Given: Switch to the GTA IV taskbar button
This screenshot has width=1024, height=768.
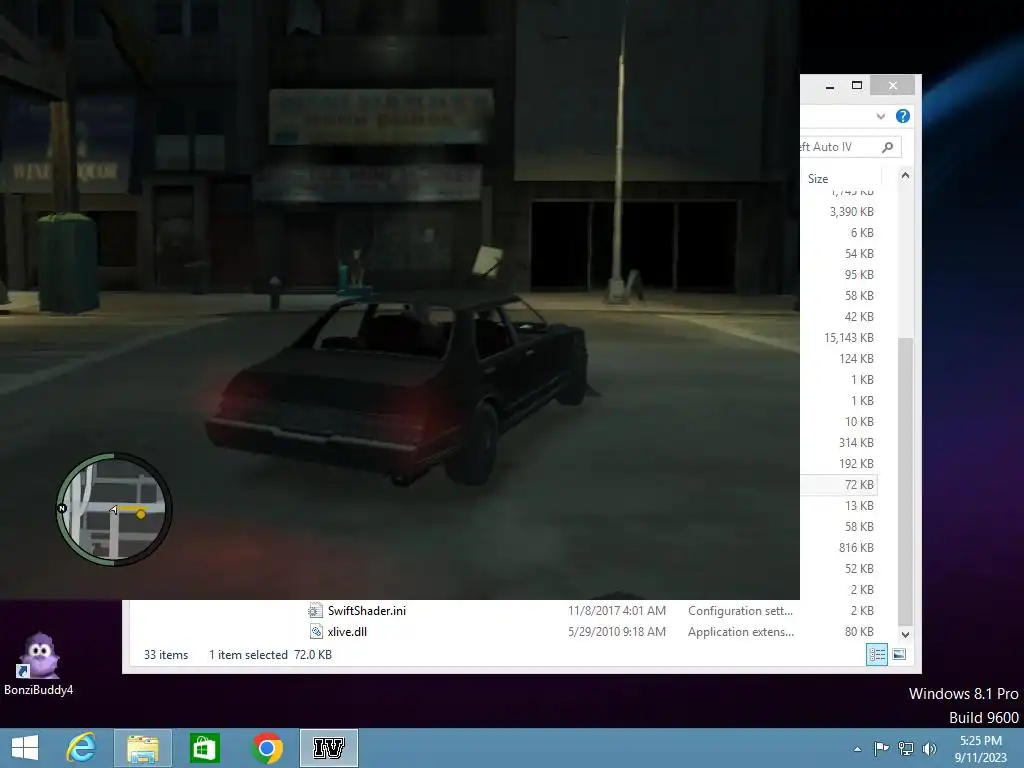Looking at the screenshot, I should 328,748.
